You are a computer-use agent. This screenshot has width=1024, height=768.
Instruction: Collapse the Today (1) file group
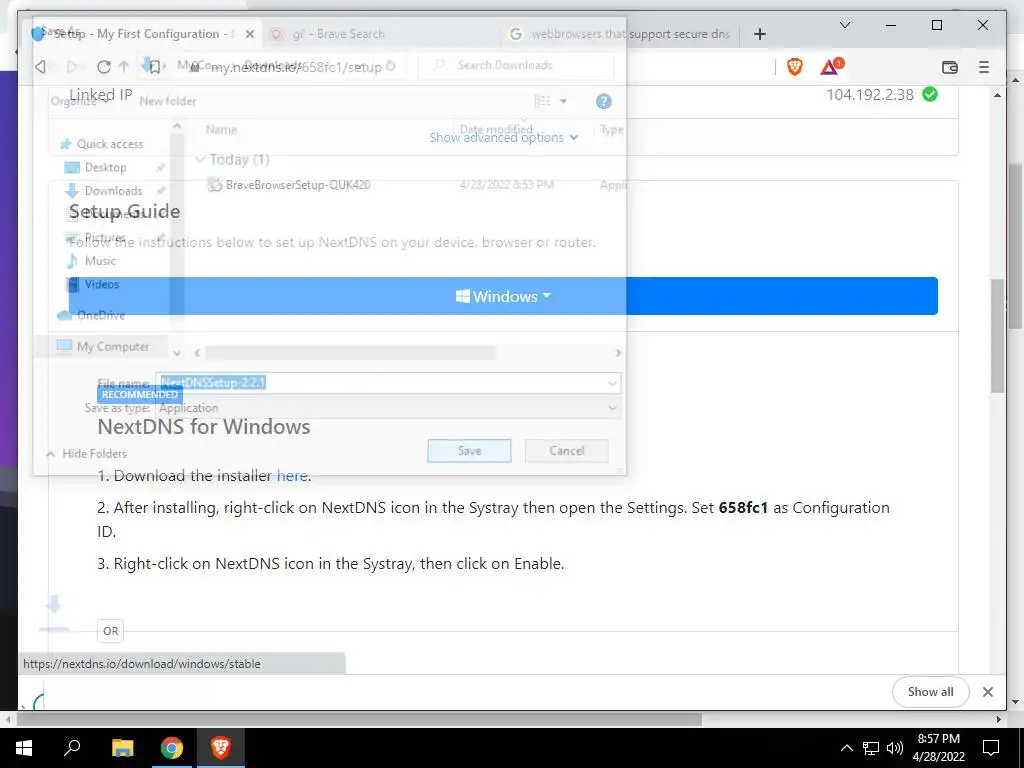200,159
